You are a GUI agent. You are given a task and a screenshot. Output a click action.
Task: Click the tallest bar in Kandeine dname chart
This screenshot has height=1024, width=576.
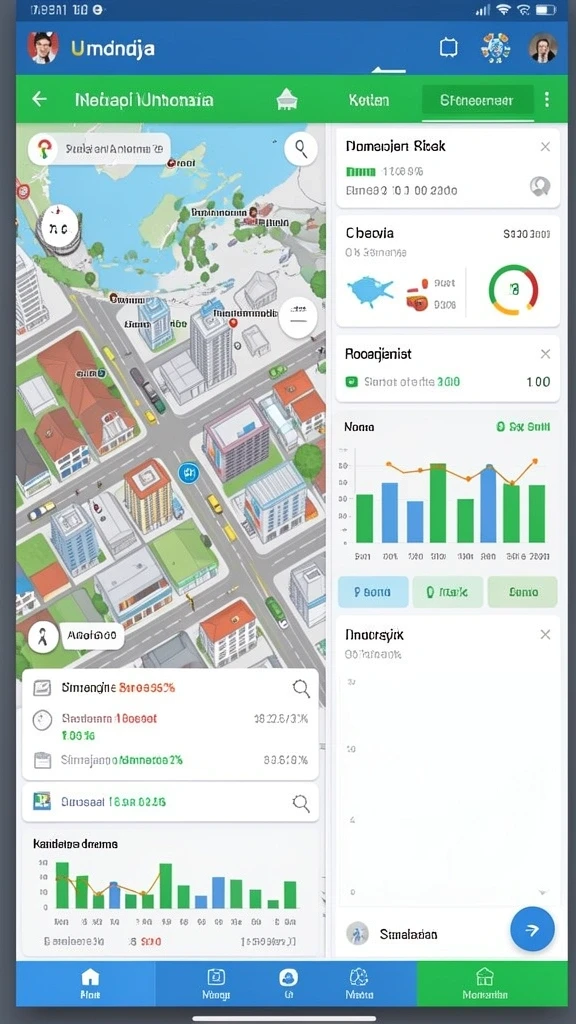tap(62, 886)
